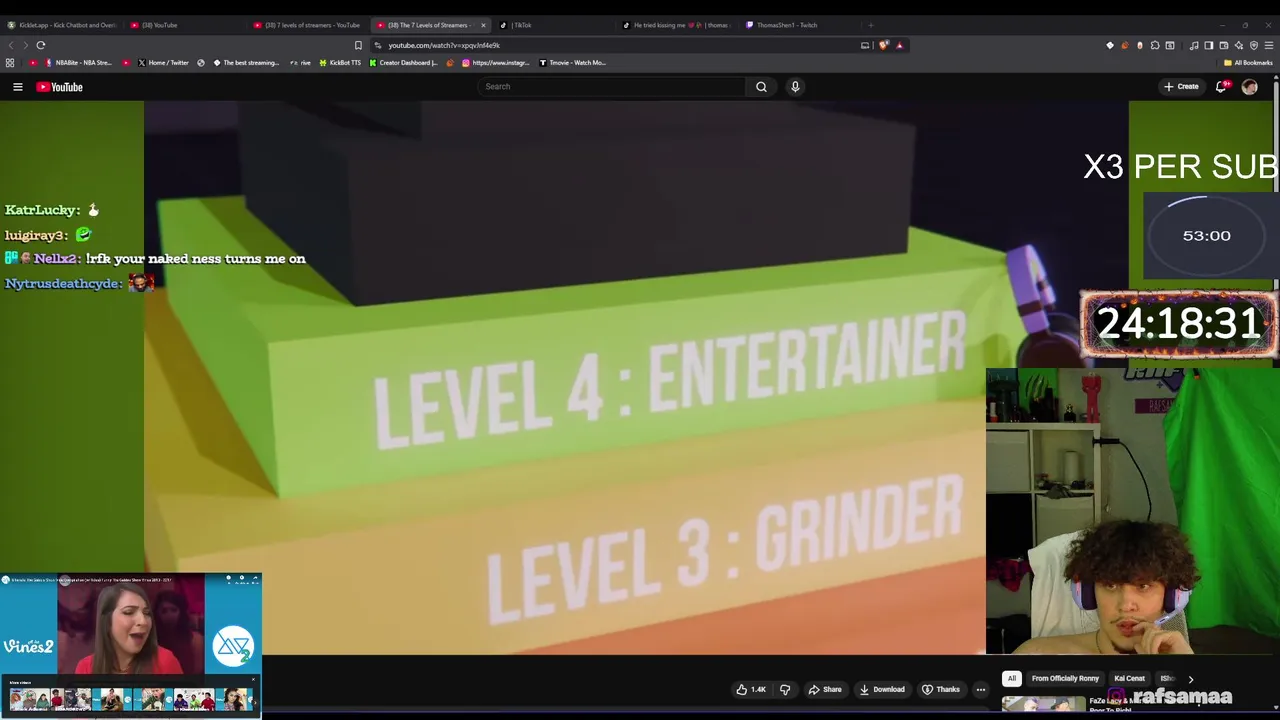
Task: Switch to Kicklet.app tab
Action: pos(61,25)
